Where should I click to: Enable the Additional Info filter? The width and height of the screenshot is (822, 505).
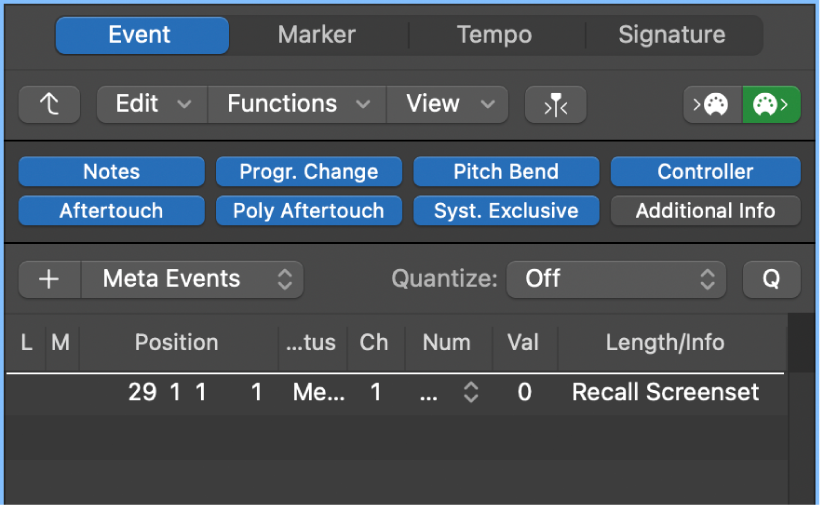[705, 211]
